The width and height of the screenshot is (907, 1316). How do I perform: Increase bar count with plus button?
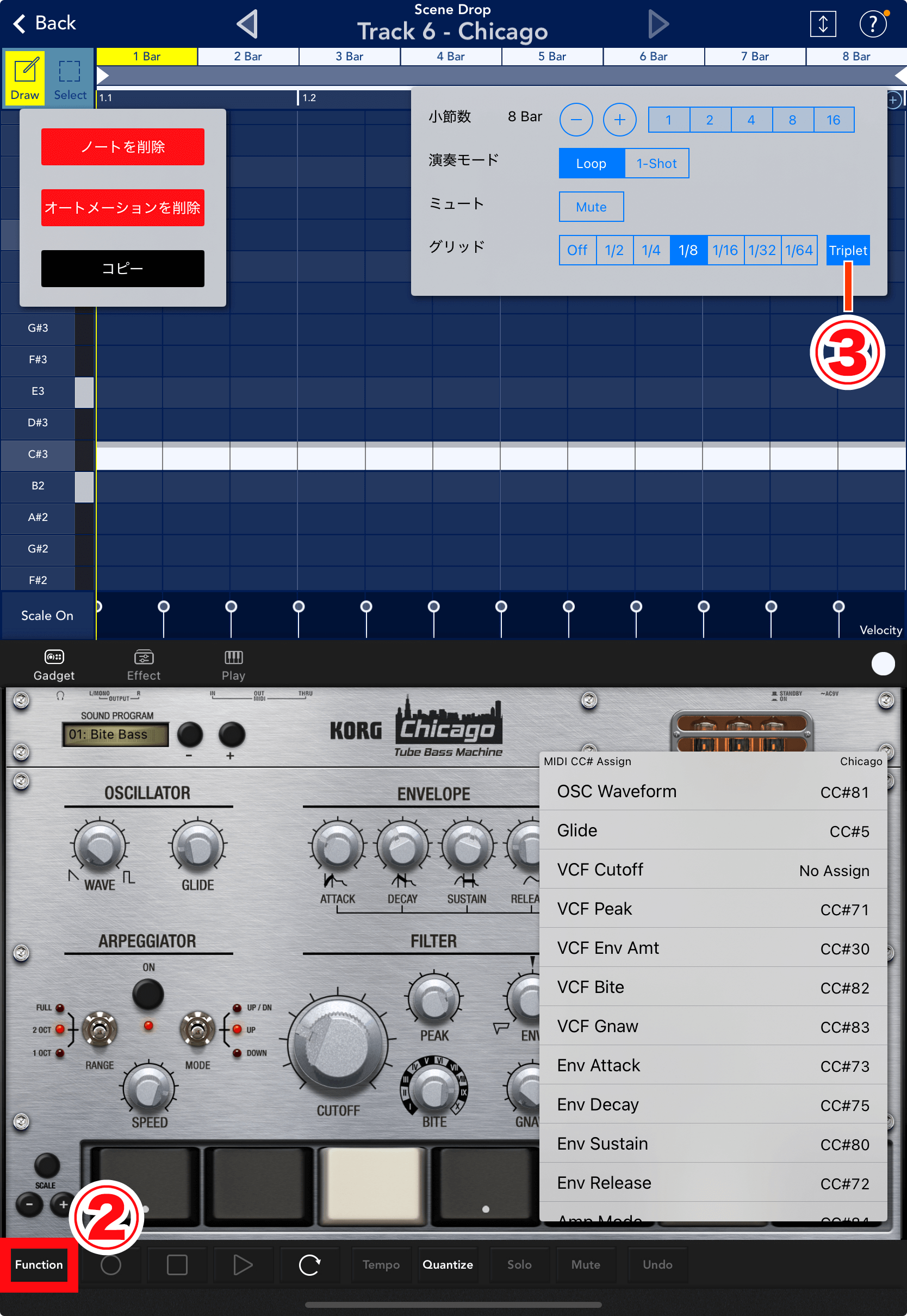pyautogui.click(x=619, y=120)
